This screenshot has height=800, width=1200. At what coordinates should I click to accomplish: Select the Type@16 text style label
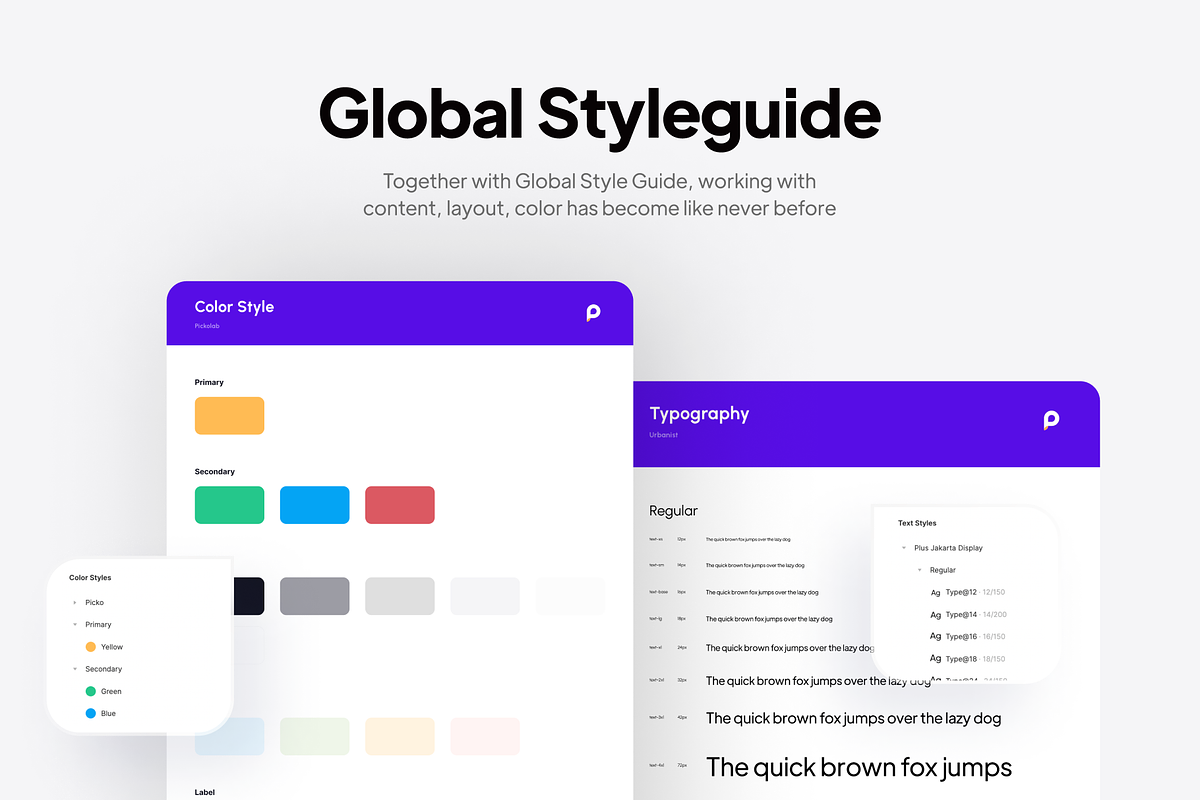click(961, 637)
